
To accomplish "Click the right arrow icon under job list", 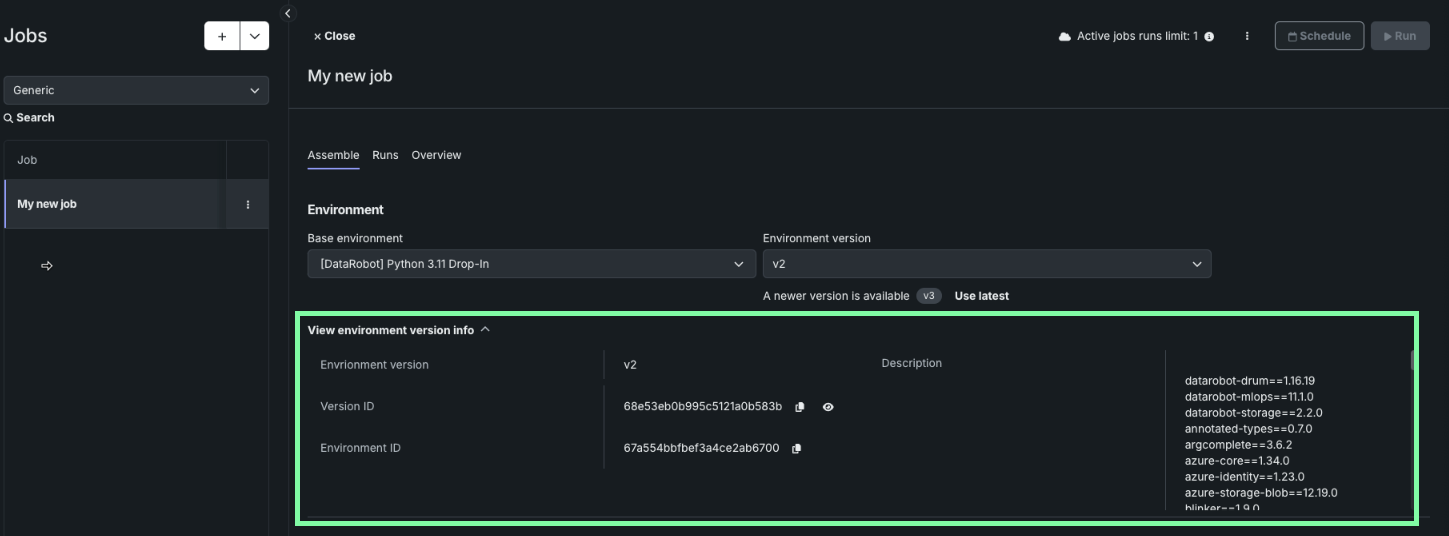I will coord(46,266).
